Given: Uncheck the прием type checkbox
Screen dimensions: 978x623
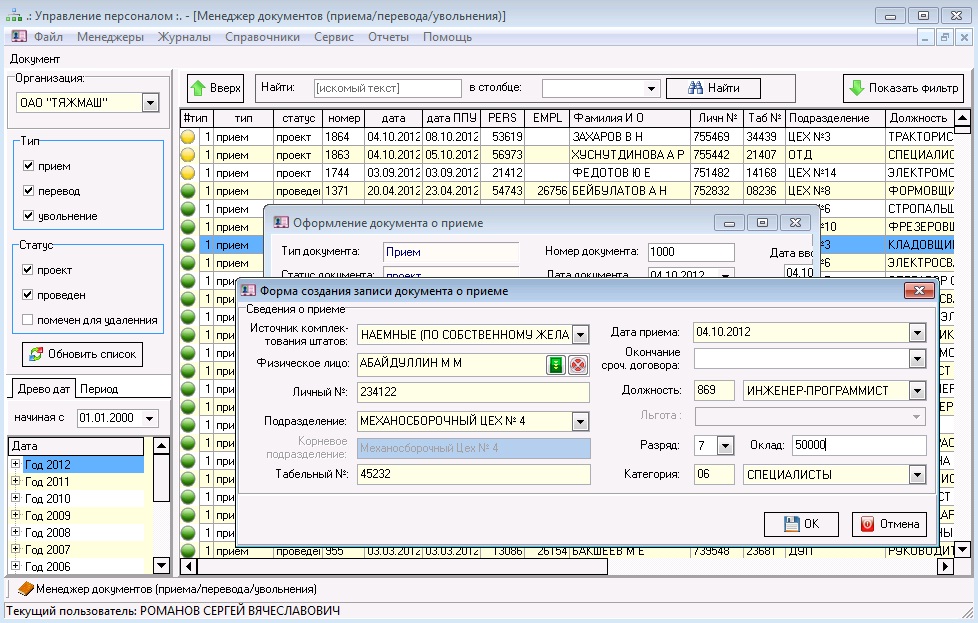Looking at the screenshot, I should pyautogui.click(x=29, y=166).
